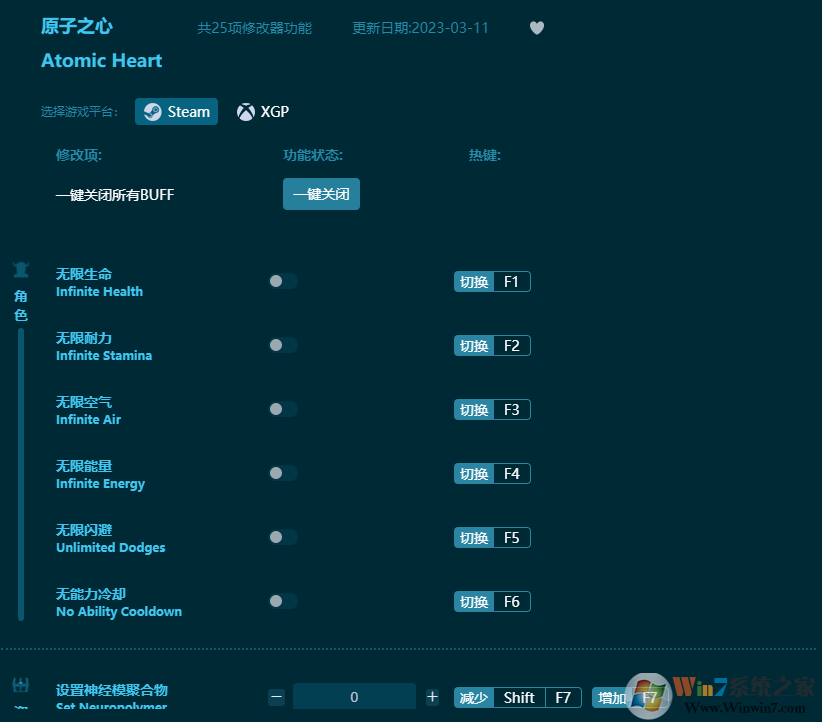Enable the Infinite Stamina toggle
The height and width of the screenshot is (722, 822).
[x=283, y=345]
